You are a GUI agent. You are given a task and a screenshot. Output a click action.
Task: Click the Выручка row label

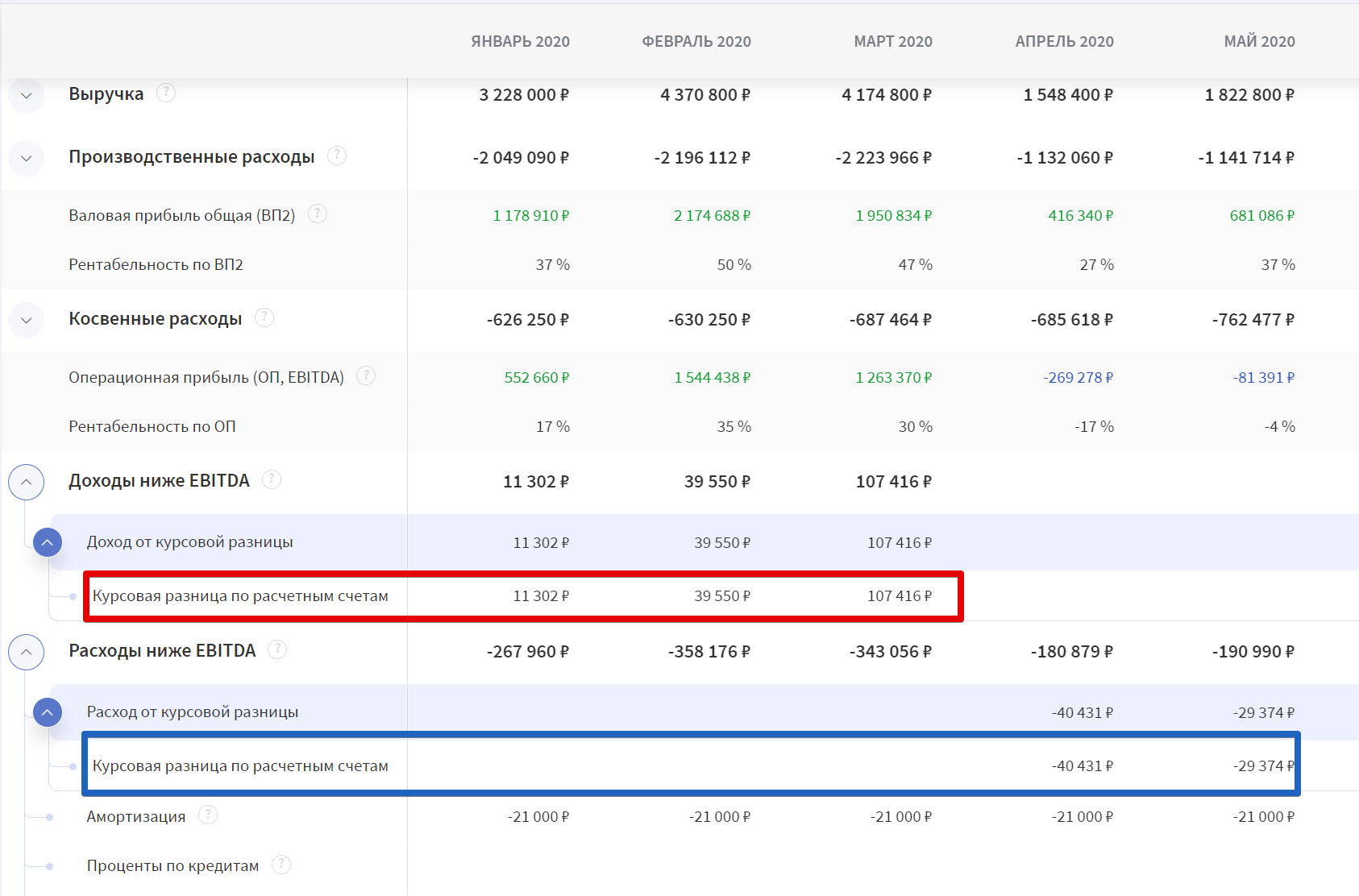(x=106, y=94)
